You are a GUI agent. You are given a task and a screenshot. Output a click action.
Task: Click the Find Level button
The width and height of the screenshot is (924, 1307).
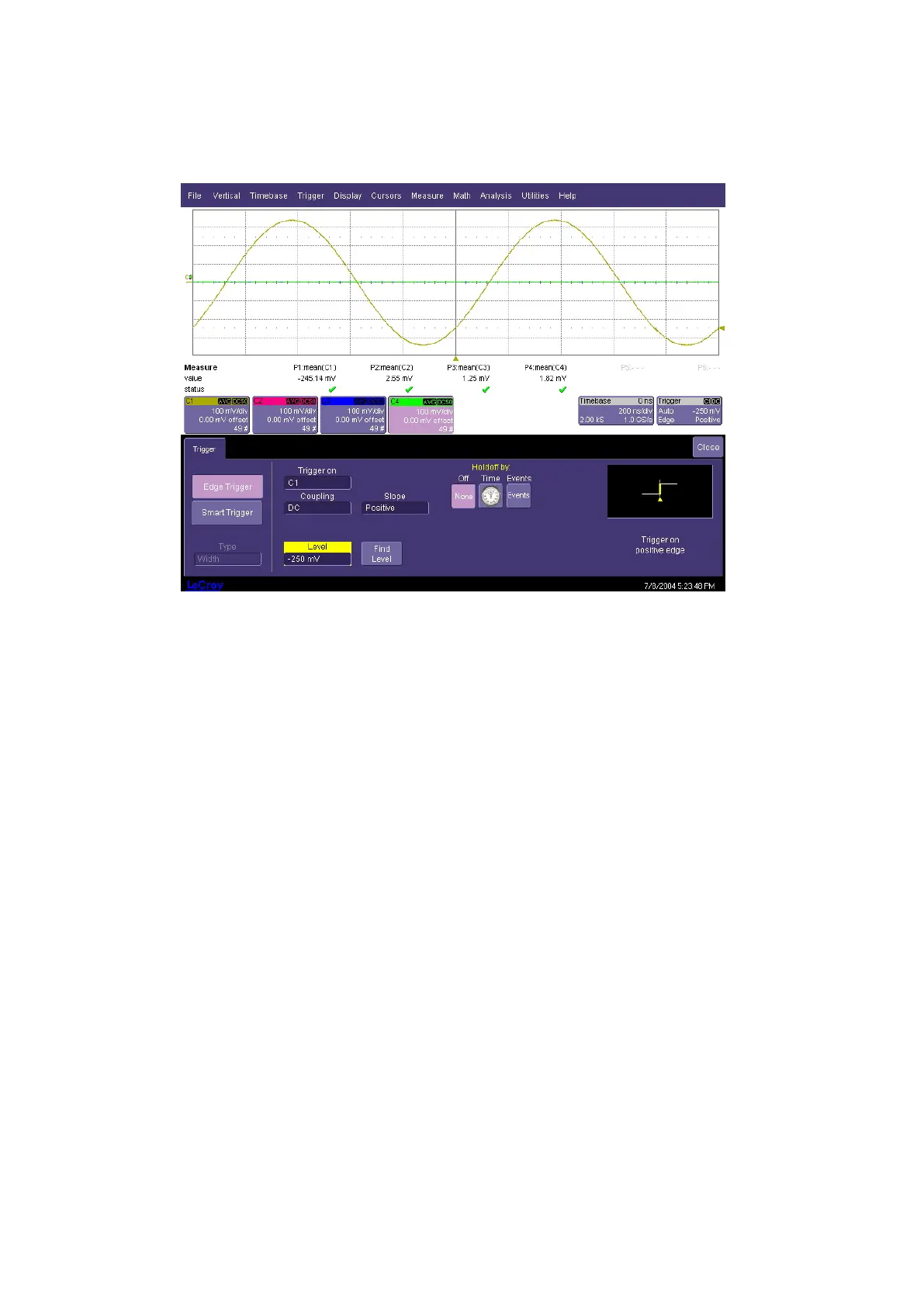(x=382, y=553)
